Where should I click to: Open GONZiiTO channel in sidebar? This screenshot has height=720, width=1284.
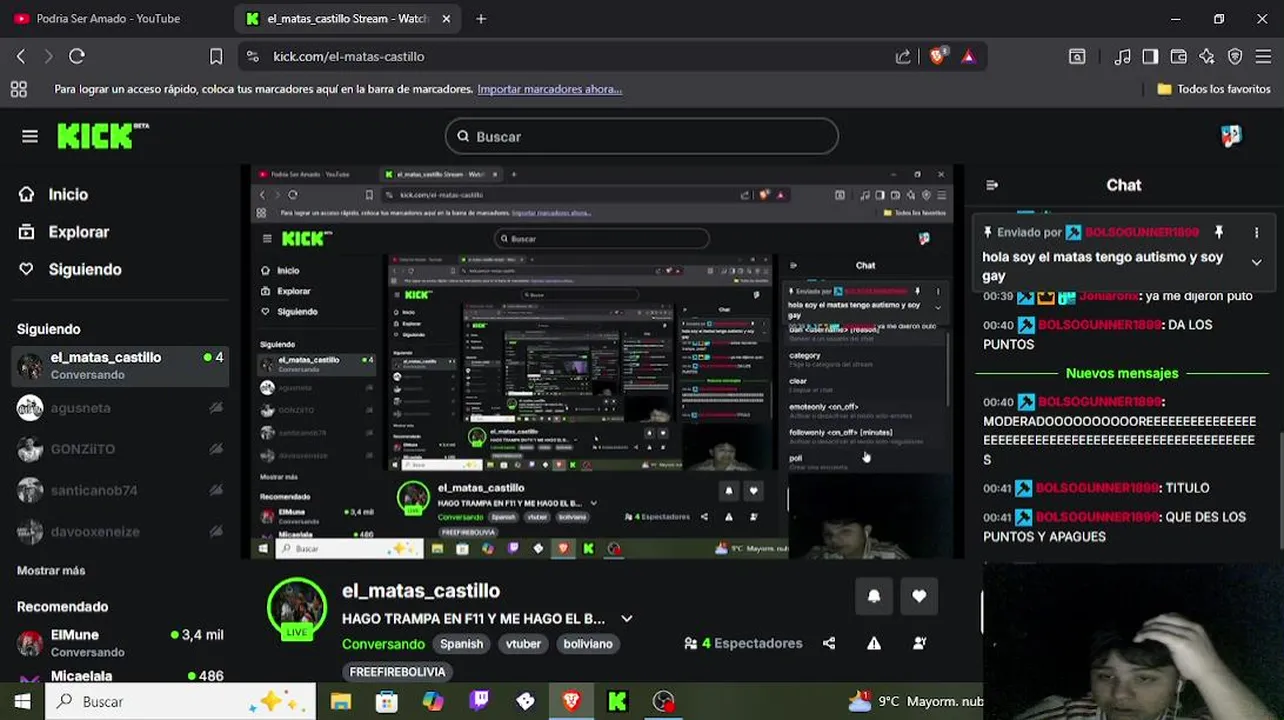point(120,449)
